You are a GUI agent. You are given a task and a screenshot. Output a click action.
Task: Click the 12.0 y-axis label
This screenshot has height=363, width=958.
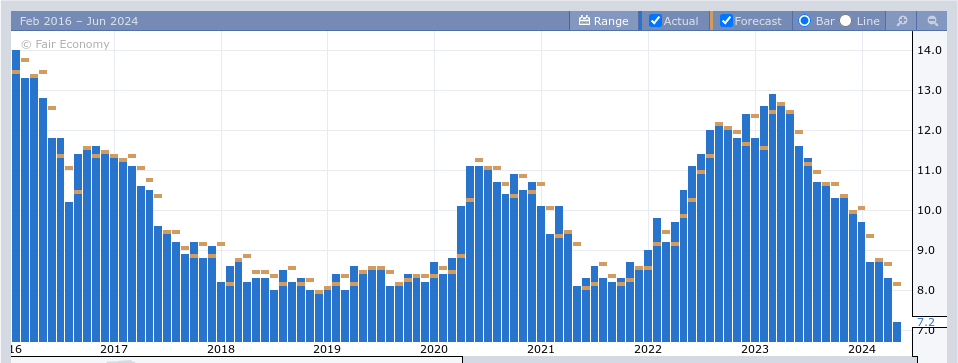(929, 130)
